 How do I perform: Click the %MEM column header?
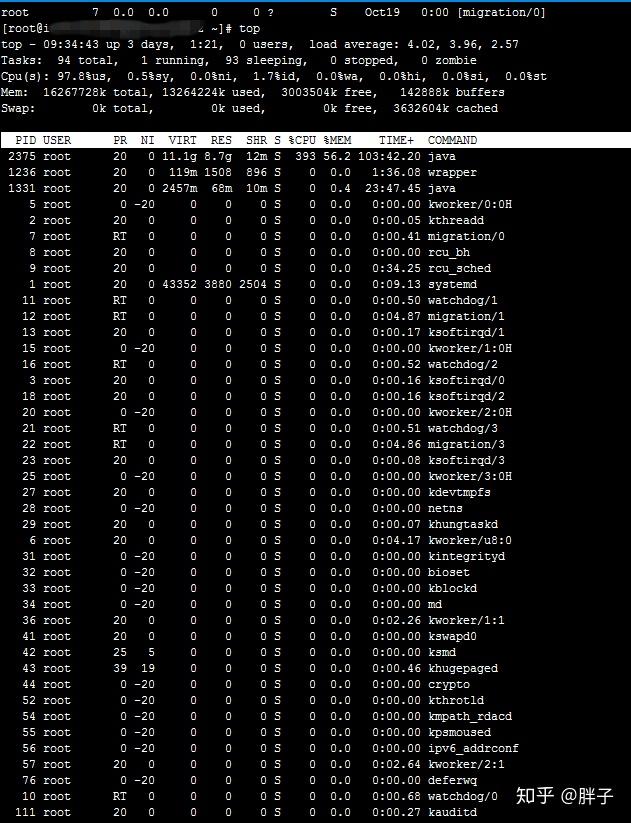(x=337, y=140)
